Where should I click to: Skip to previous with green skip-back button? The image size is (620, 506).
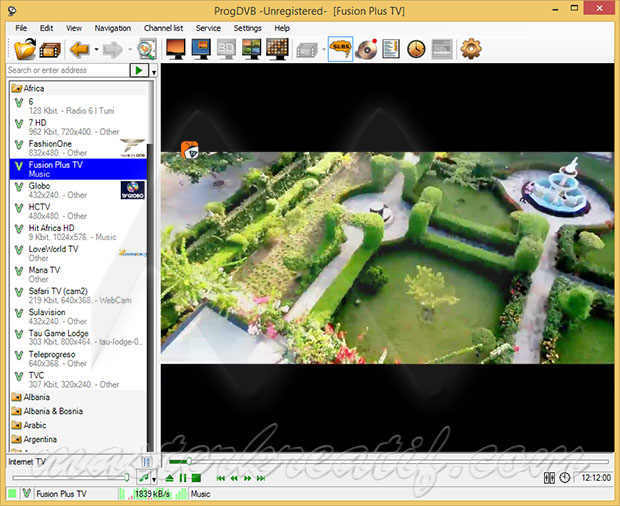tap(221, 478)
